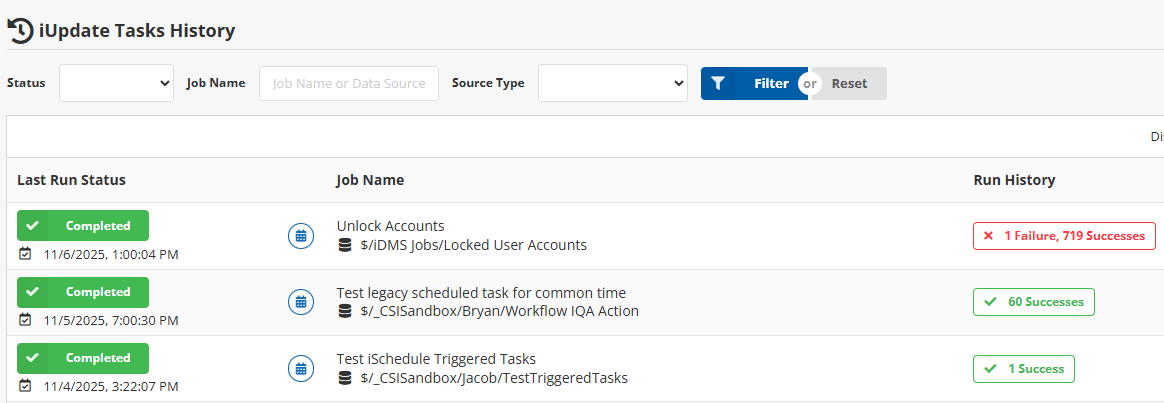The image size is (1164, 403).
Task: Open the 1 Success run history badge
Action: click(1024, 368)
